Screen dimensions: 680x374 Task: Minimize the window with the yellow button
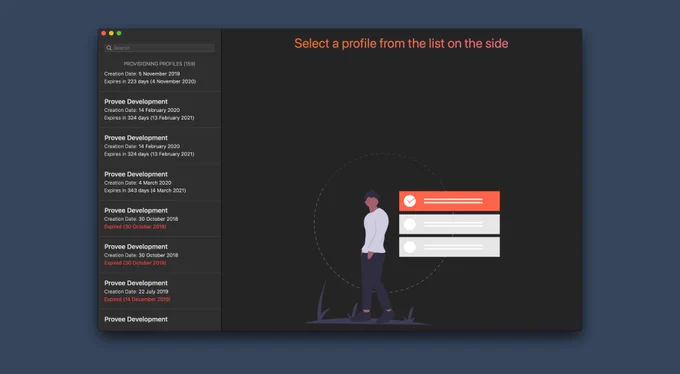click(111, 33)
